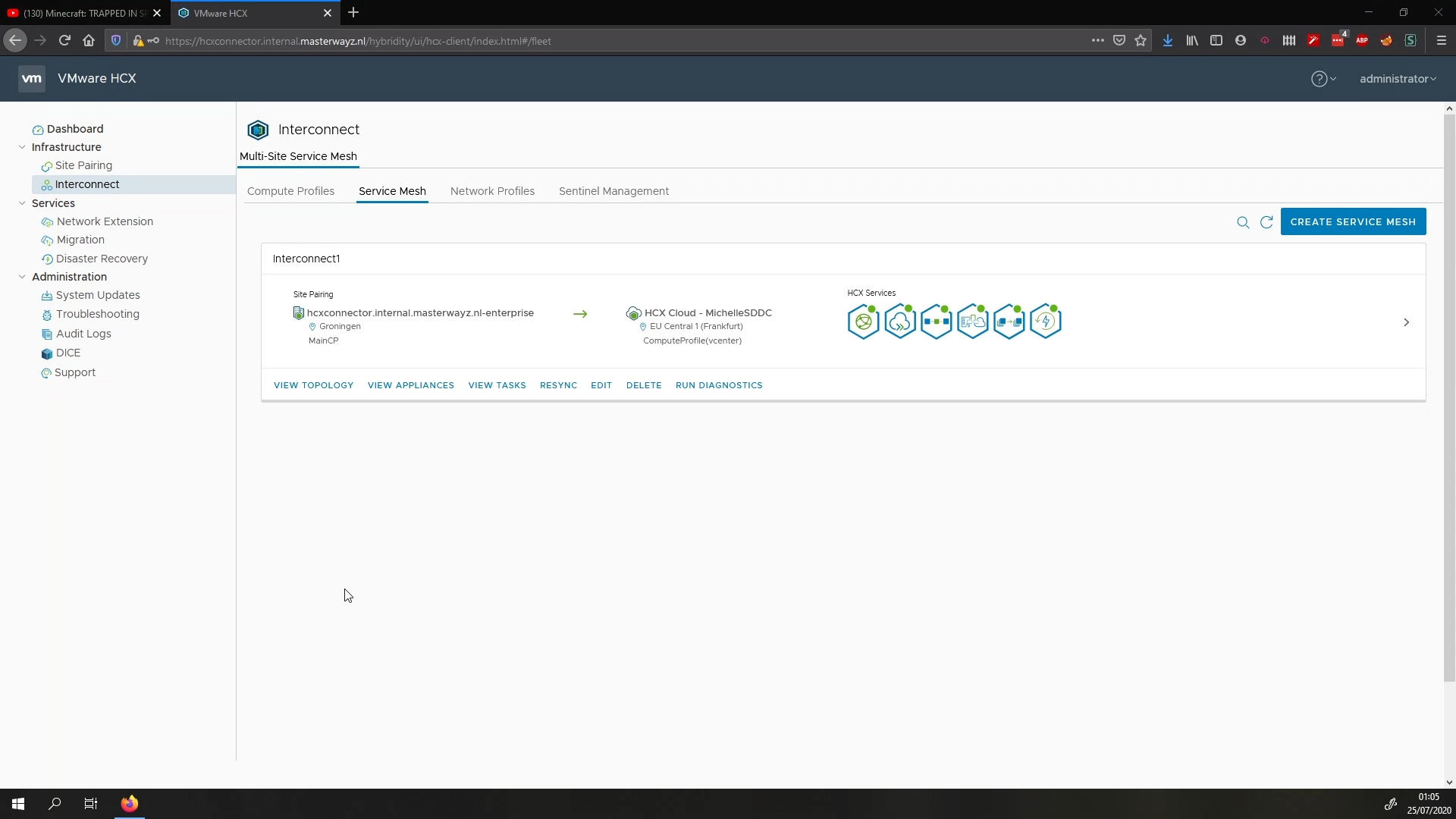Image resolution: width=1456 pixels, height=819 pixels.
Task: Collapse the Administration tree section
Action: click(x=22, y=277)
